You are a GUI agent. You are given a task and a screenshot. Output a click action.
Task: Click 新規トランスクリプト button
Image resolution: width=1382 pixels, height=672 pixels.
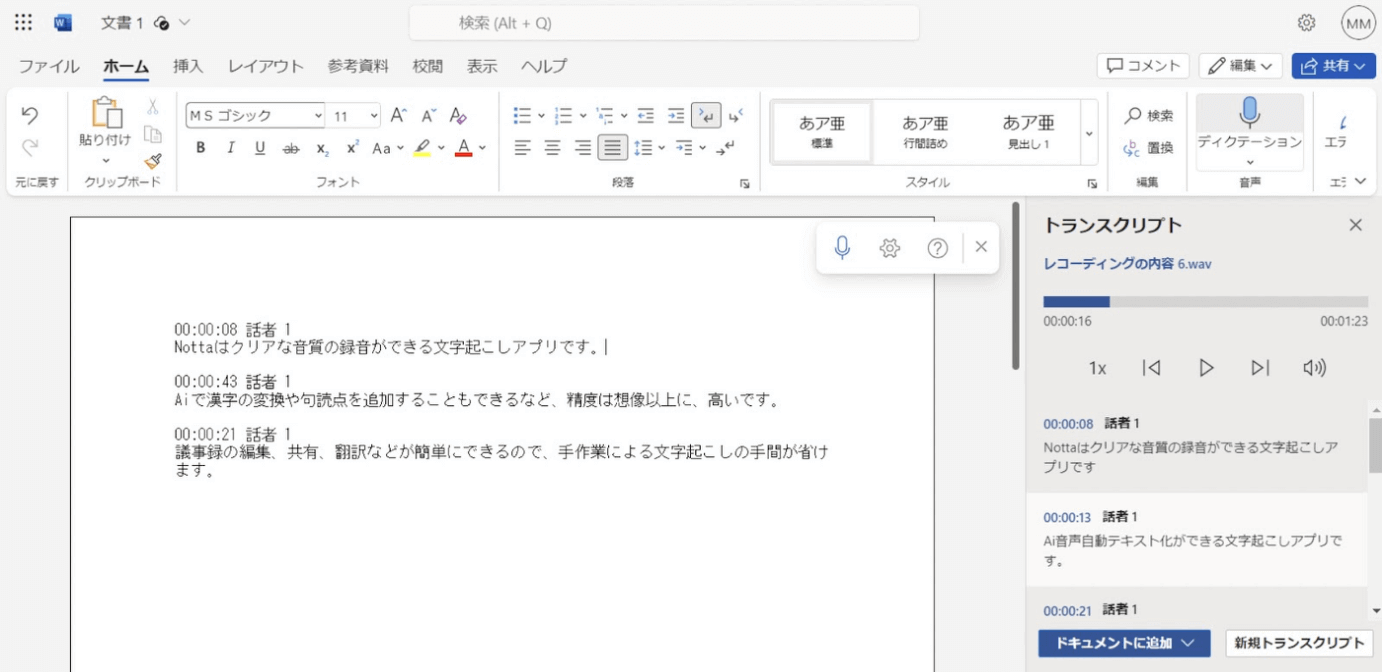point(1299,643)
